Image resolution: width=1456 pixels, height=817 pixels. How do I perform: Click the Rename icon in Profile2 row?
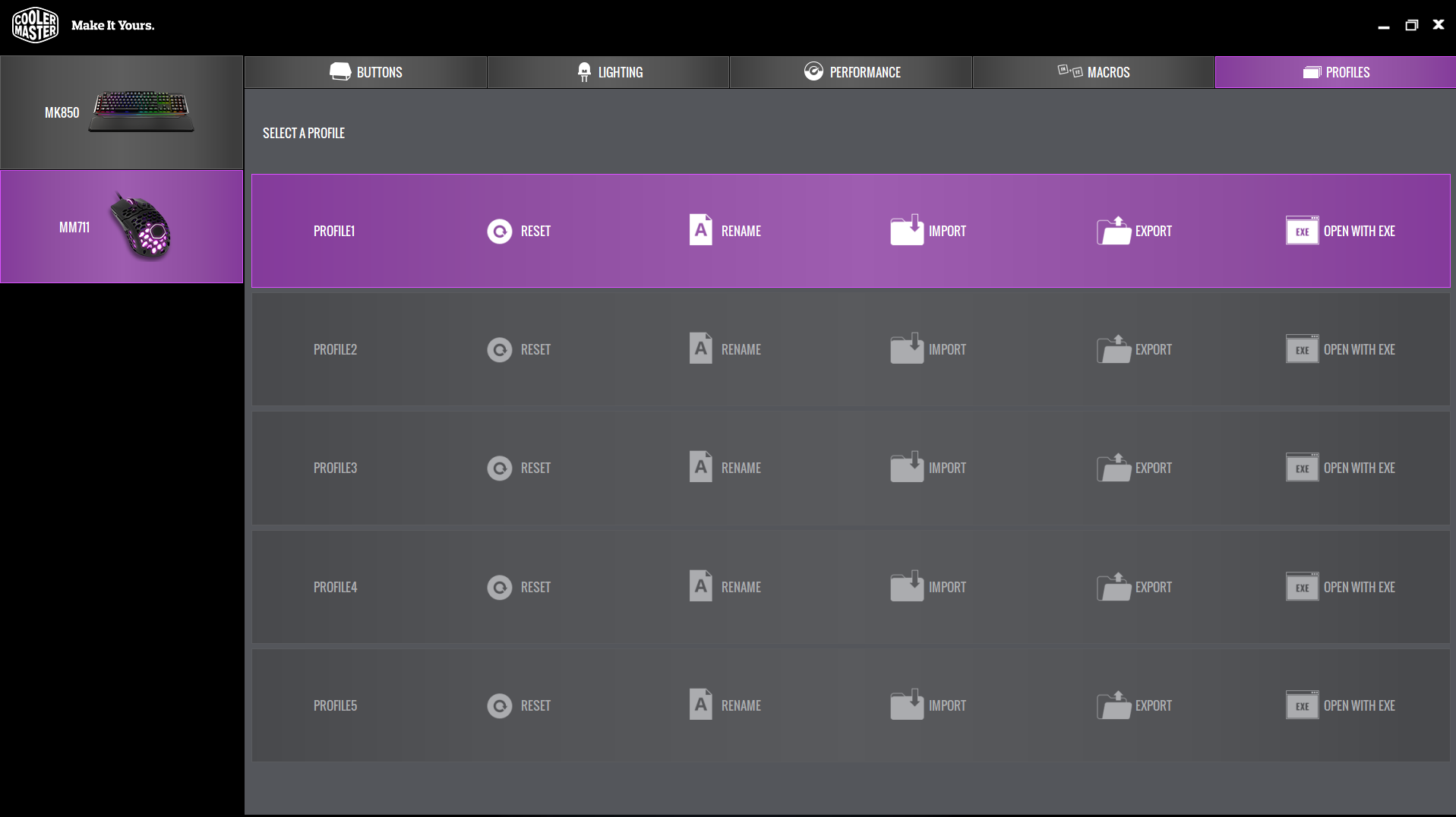[x=700, y=349]
